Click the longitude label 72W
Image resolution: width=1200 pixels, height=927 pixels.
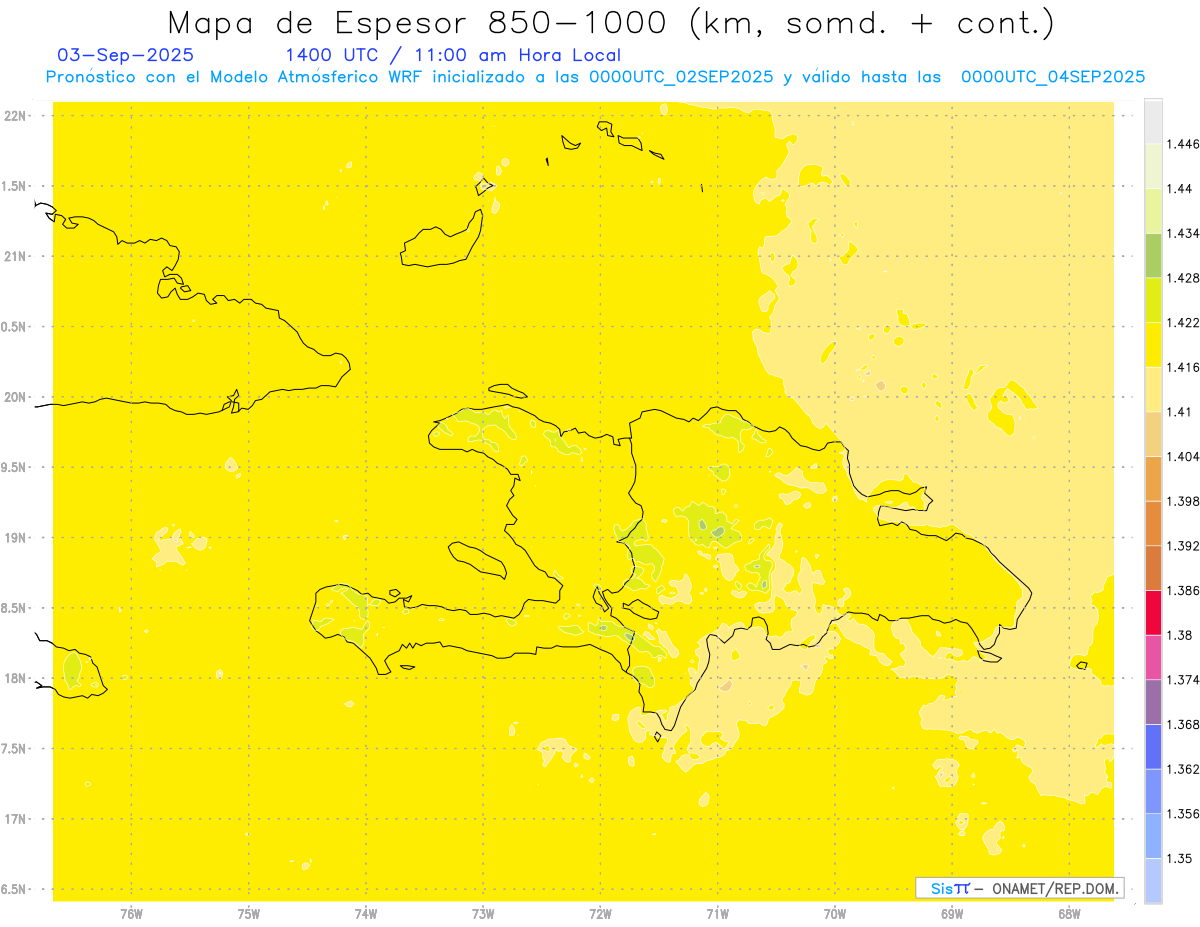click(601, 914)
